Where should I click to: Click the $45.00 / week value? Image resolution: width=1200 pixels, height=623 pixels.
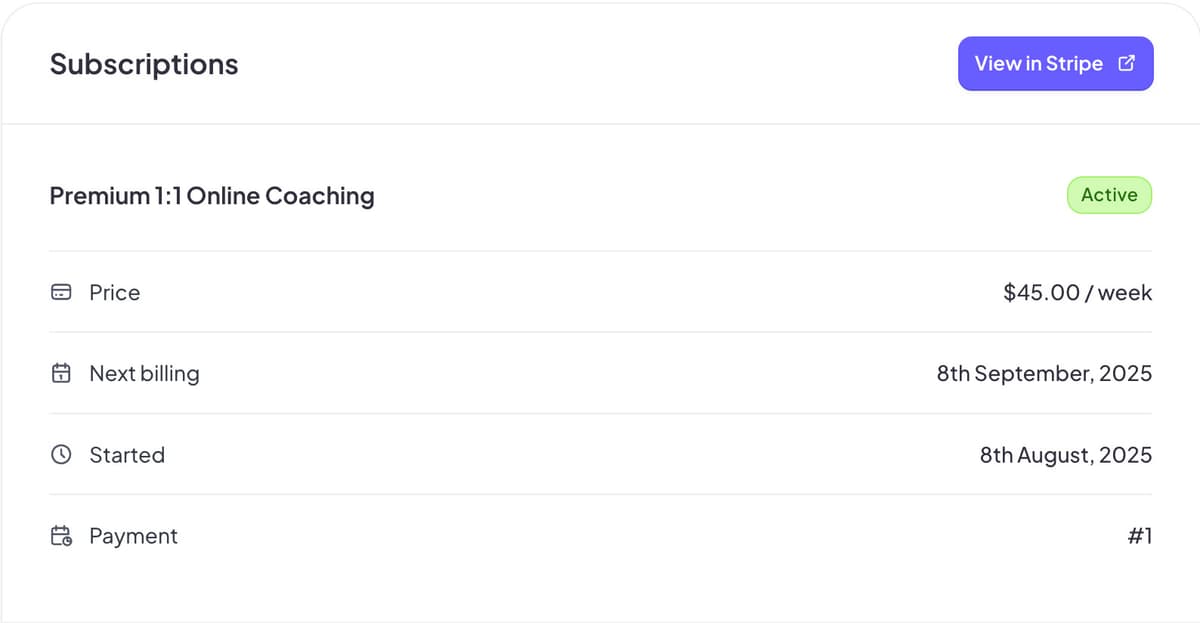coord(1077,293)
